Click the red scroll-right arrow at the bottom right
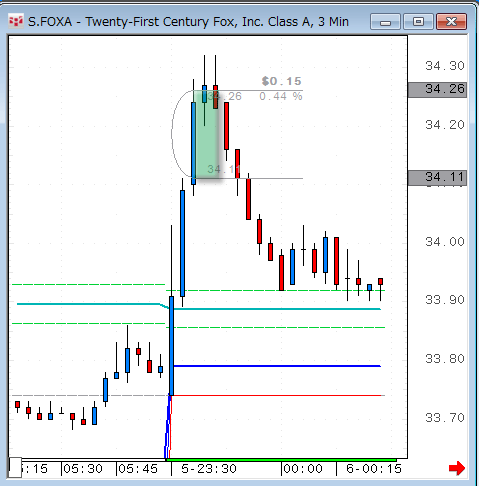The height and width of the screenshot is (486, 479). [457, 468]
